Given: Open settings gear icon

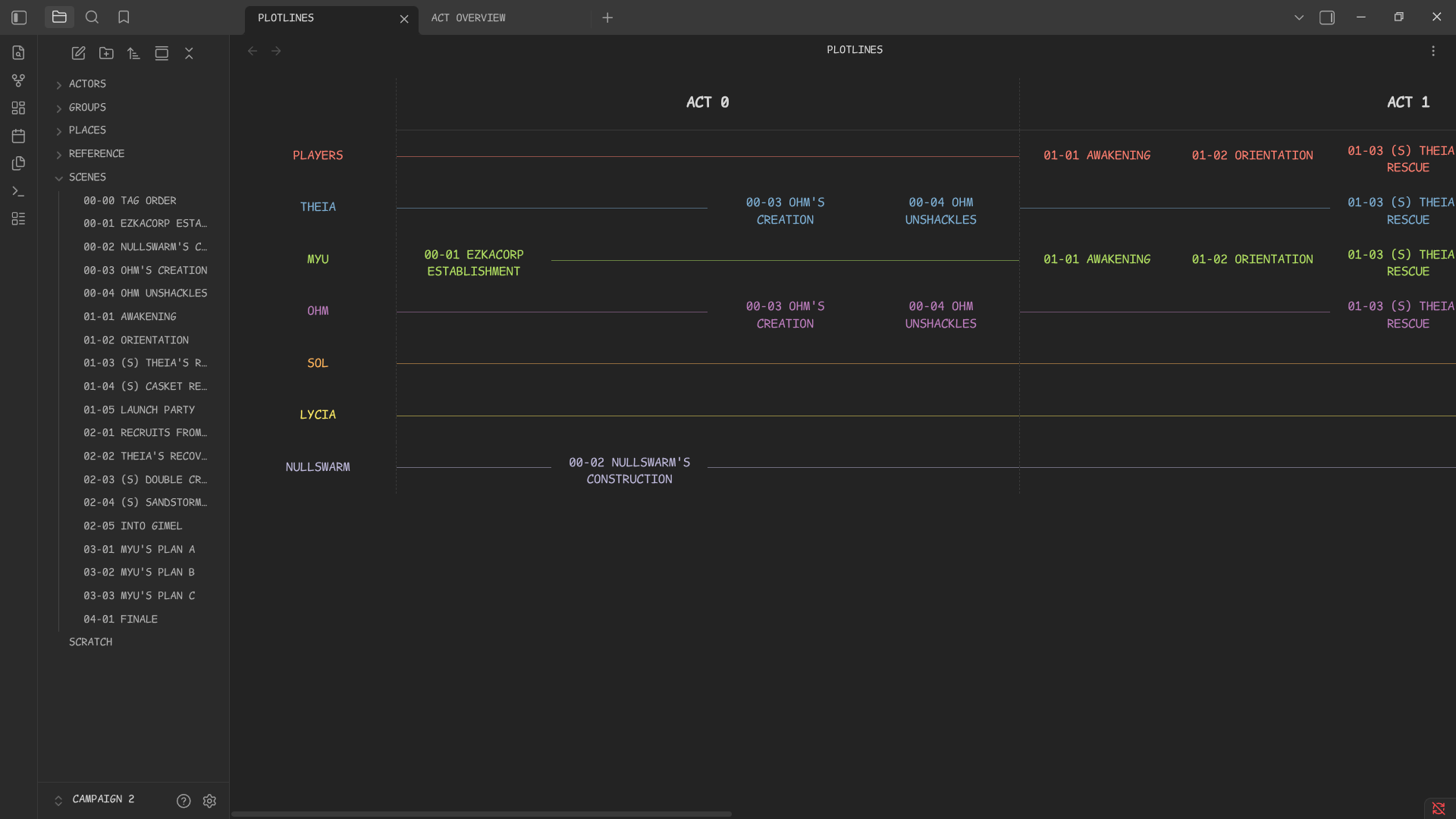Looking at the screenshot, I should click(209, 801).
